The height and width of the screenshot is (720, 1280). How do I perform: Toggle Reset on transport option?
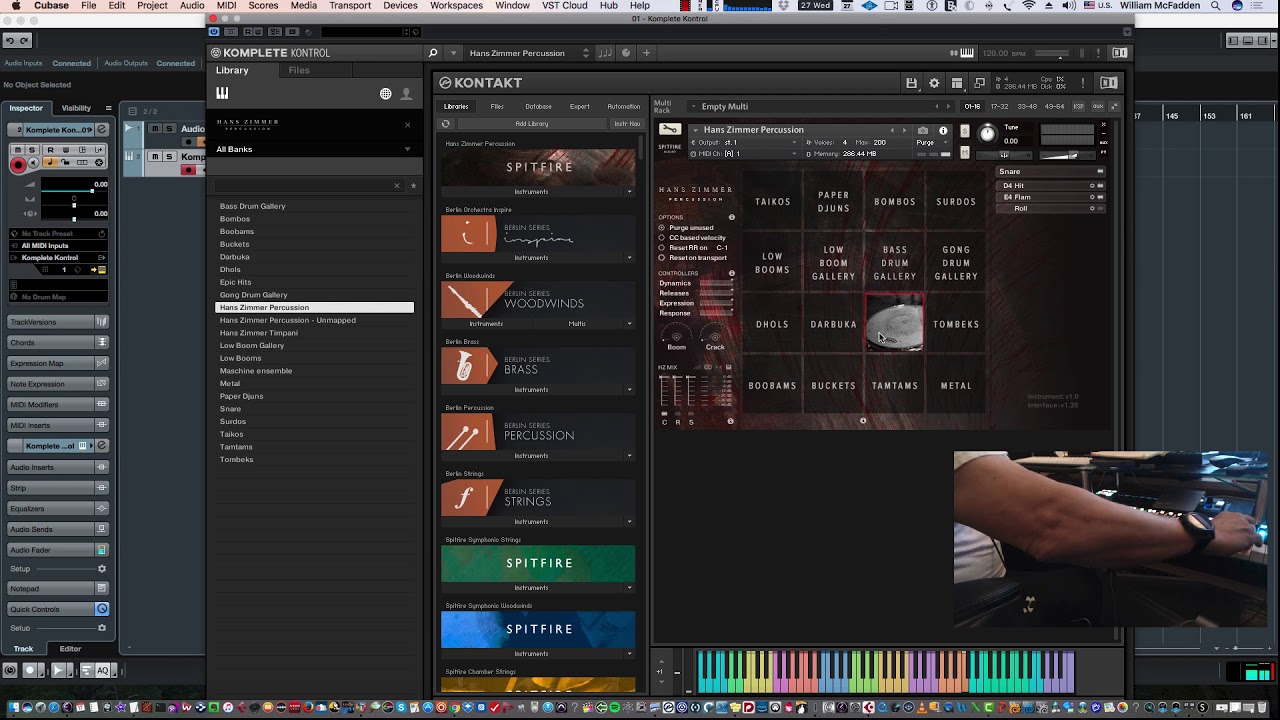pos(661,258)
